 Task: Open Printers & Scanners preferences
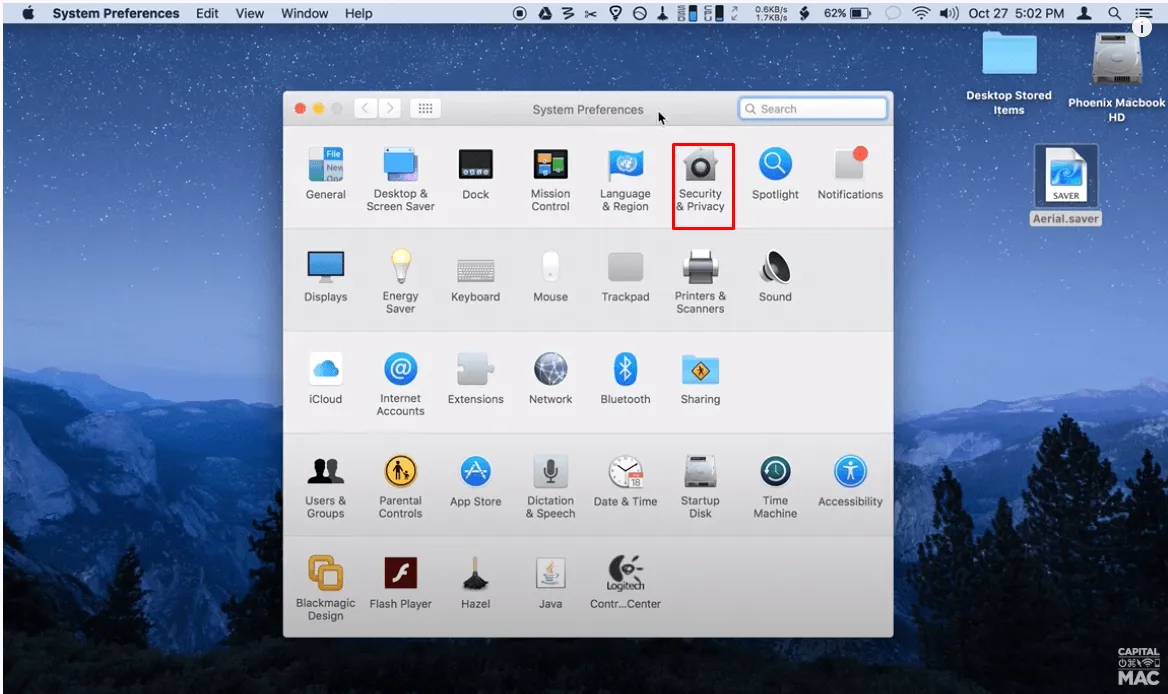tap(700, 281)
